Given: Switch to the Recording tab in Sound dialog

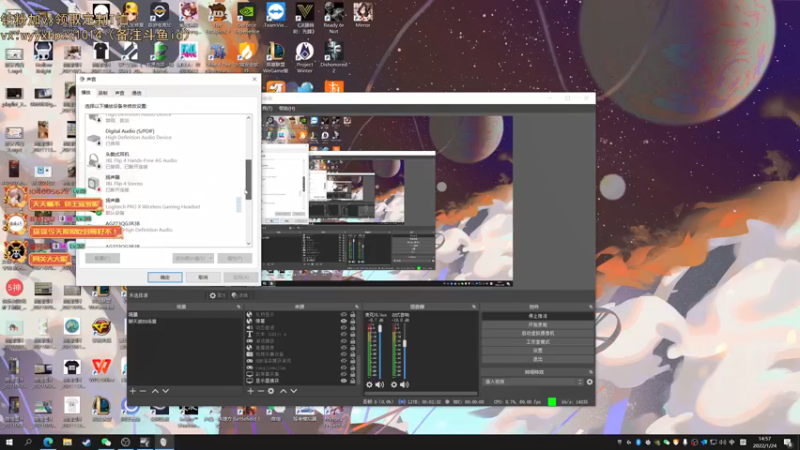Looking at the screenshot, I should click(103, 93).
